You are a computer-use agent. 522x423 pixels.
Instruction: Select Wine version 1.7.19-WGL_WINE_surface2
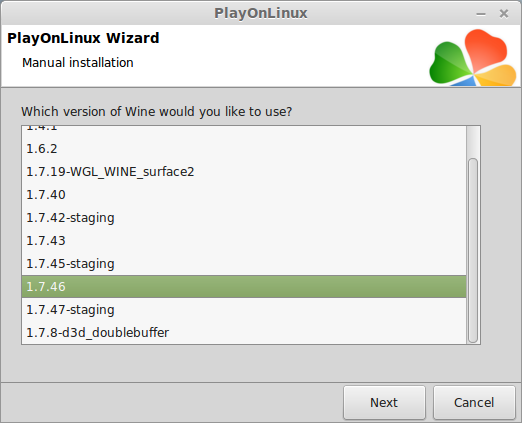[x=244, y=172]
